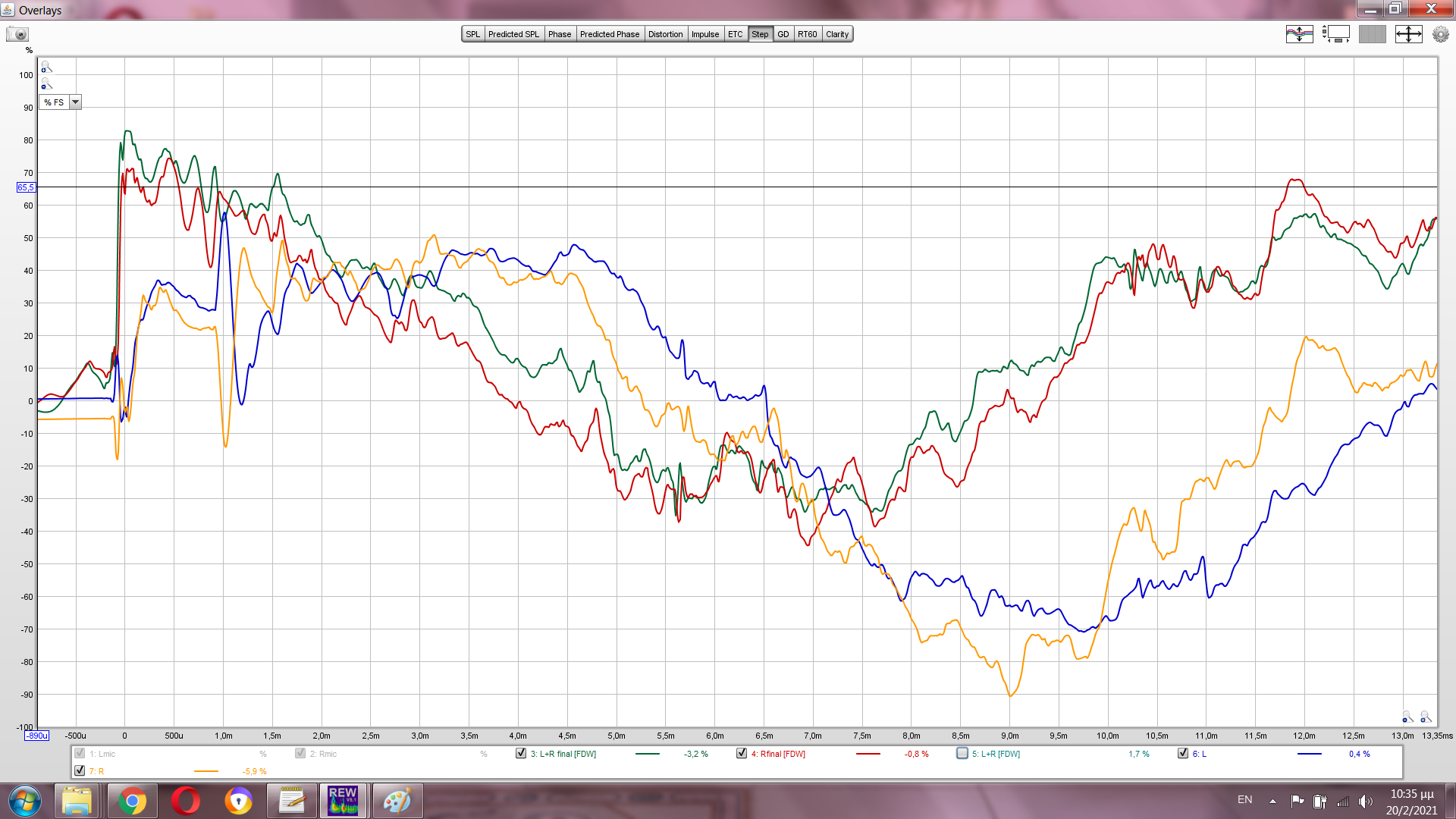Click the separate traces icon

(1299, 34)
